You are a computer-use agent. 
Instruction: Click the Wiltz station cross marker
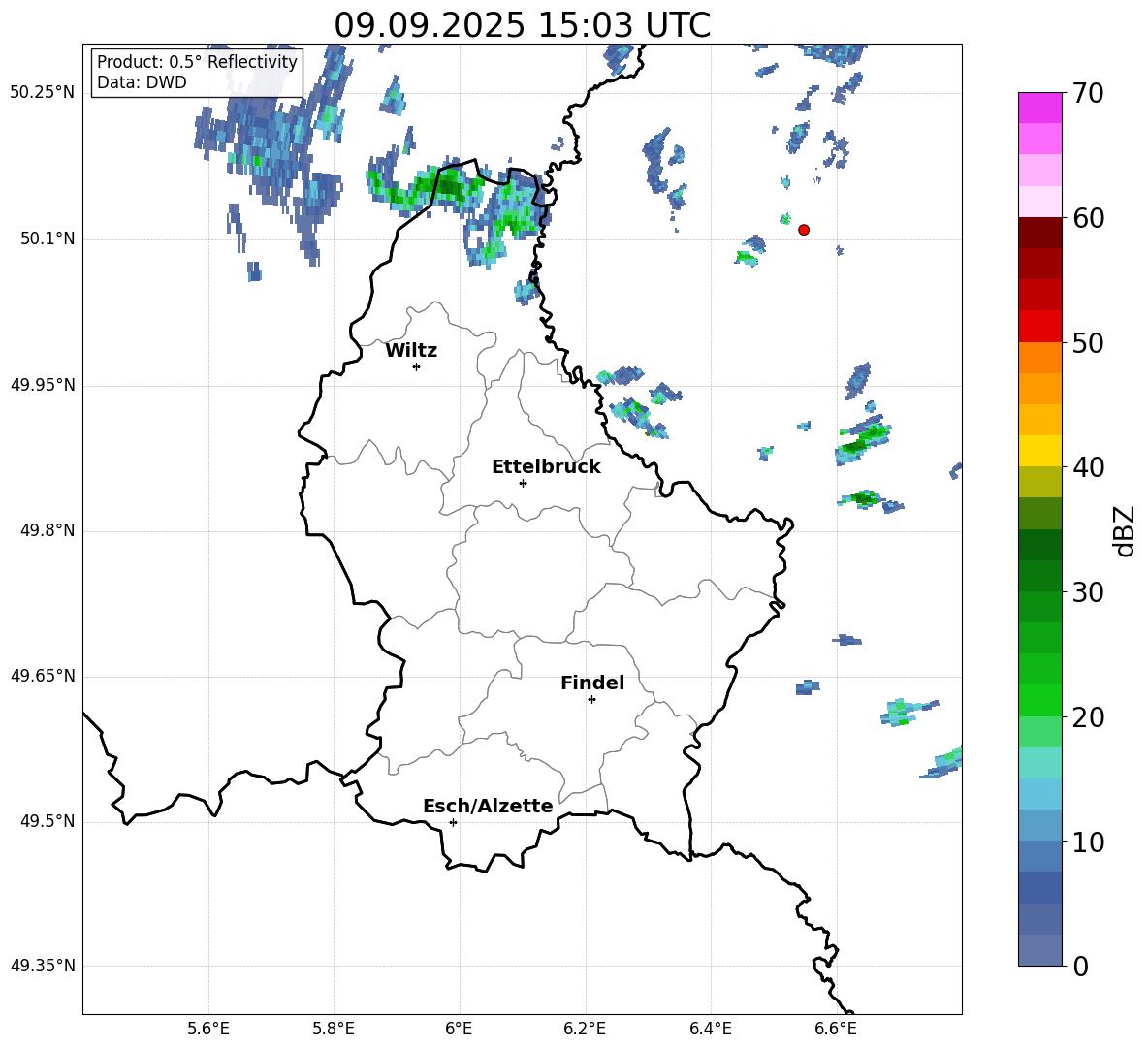tap(417, 366)
